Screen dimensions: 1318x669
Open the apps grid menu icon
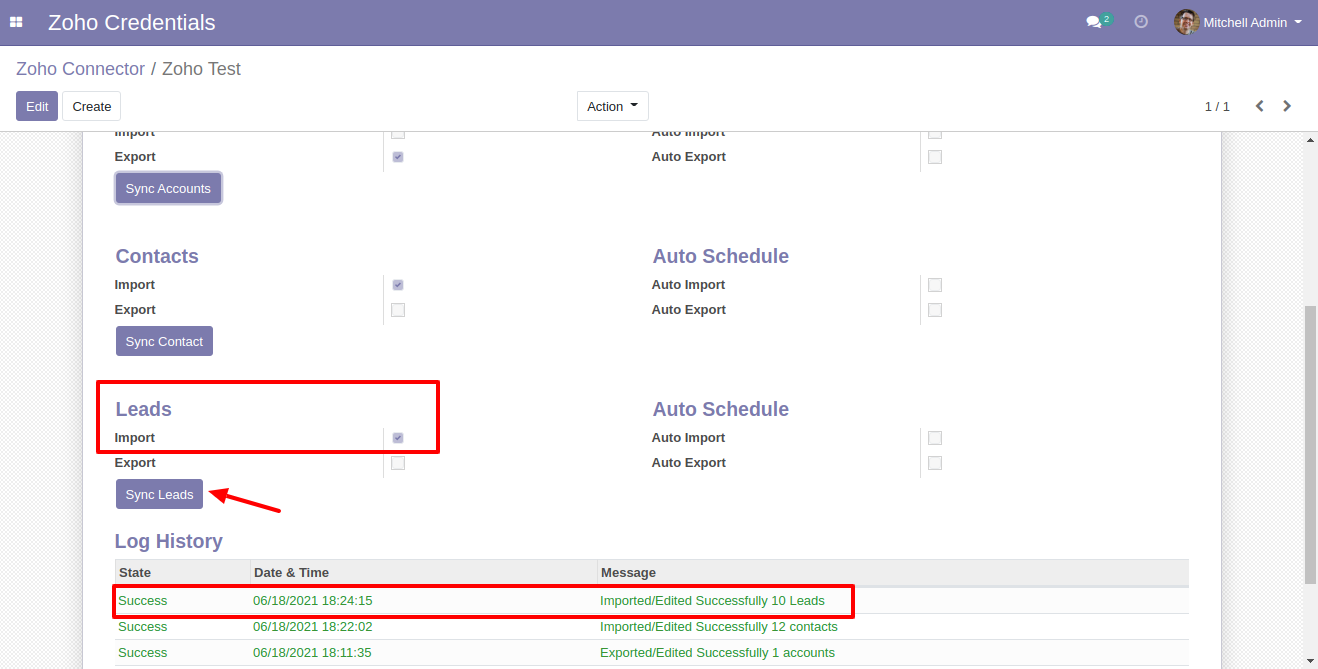(16, 22)
